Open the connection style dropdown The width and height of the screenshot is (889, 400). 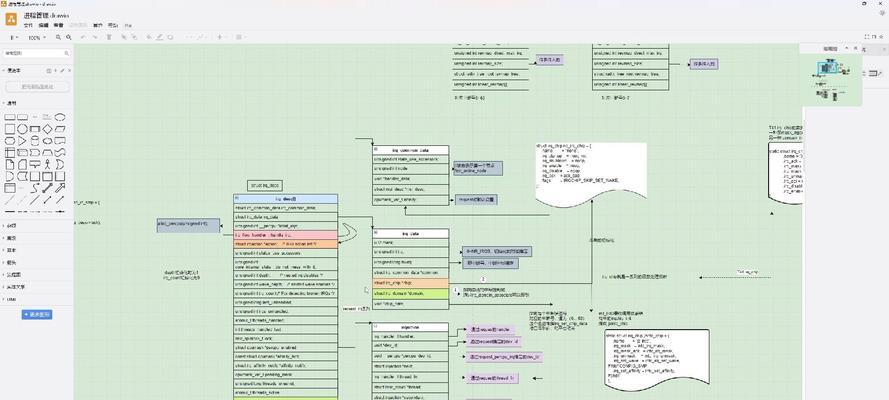[x=190, y=37]
